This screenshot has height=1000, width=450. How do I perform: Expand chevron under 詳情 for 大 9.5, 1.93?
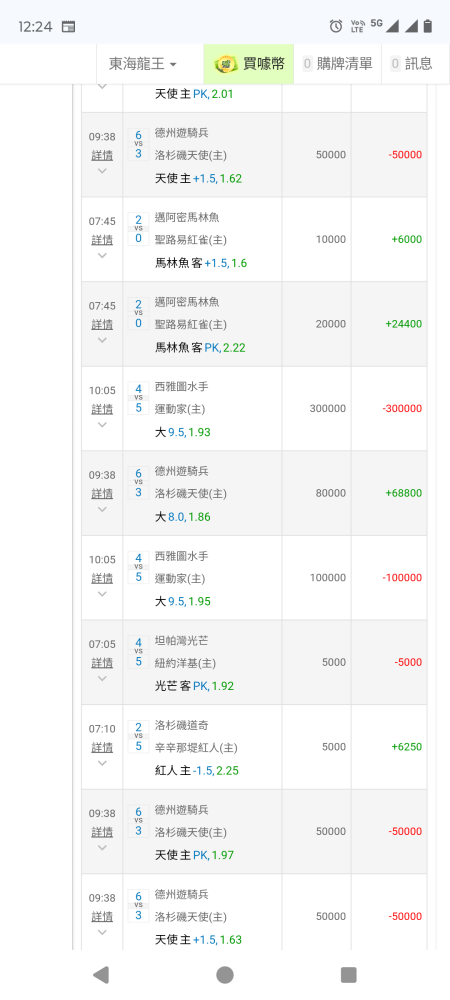[102, 425]
